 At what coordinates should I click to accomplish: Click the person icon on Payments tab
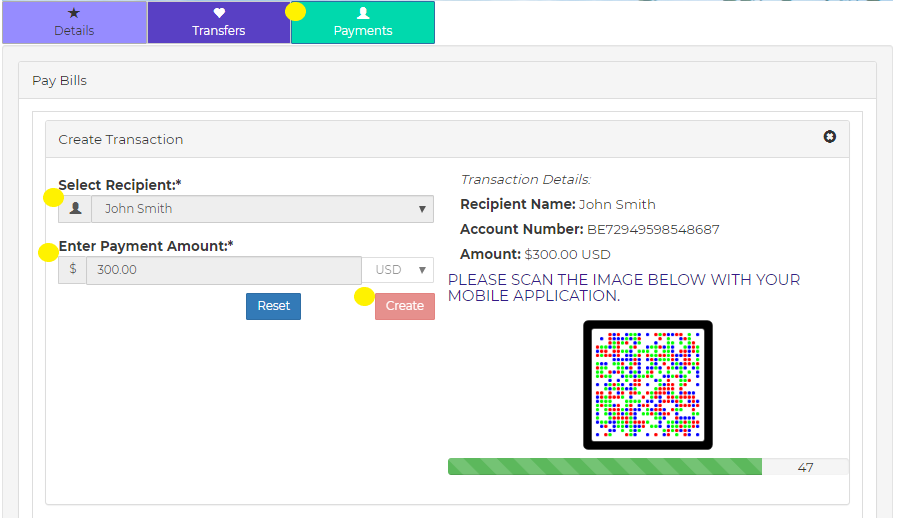point(363,13)
